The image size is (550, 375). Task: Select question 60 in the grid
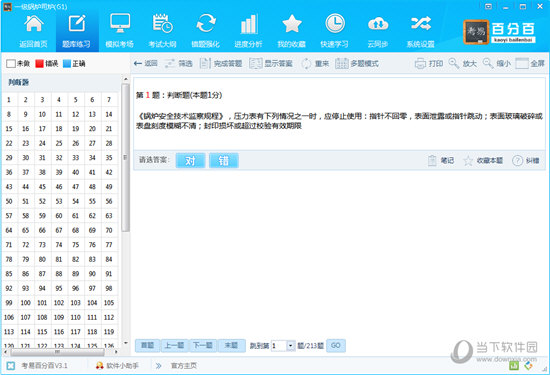pyautogui.click(x=59, y=216)
